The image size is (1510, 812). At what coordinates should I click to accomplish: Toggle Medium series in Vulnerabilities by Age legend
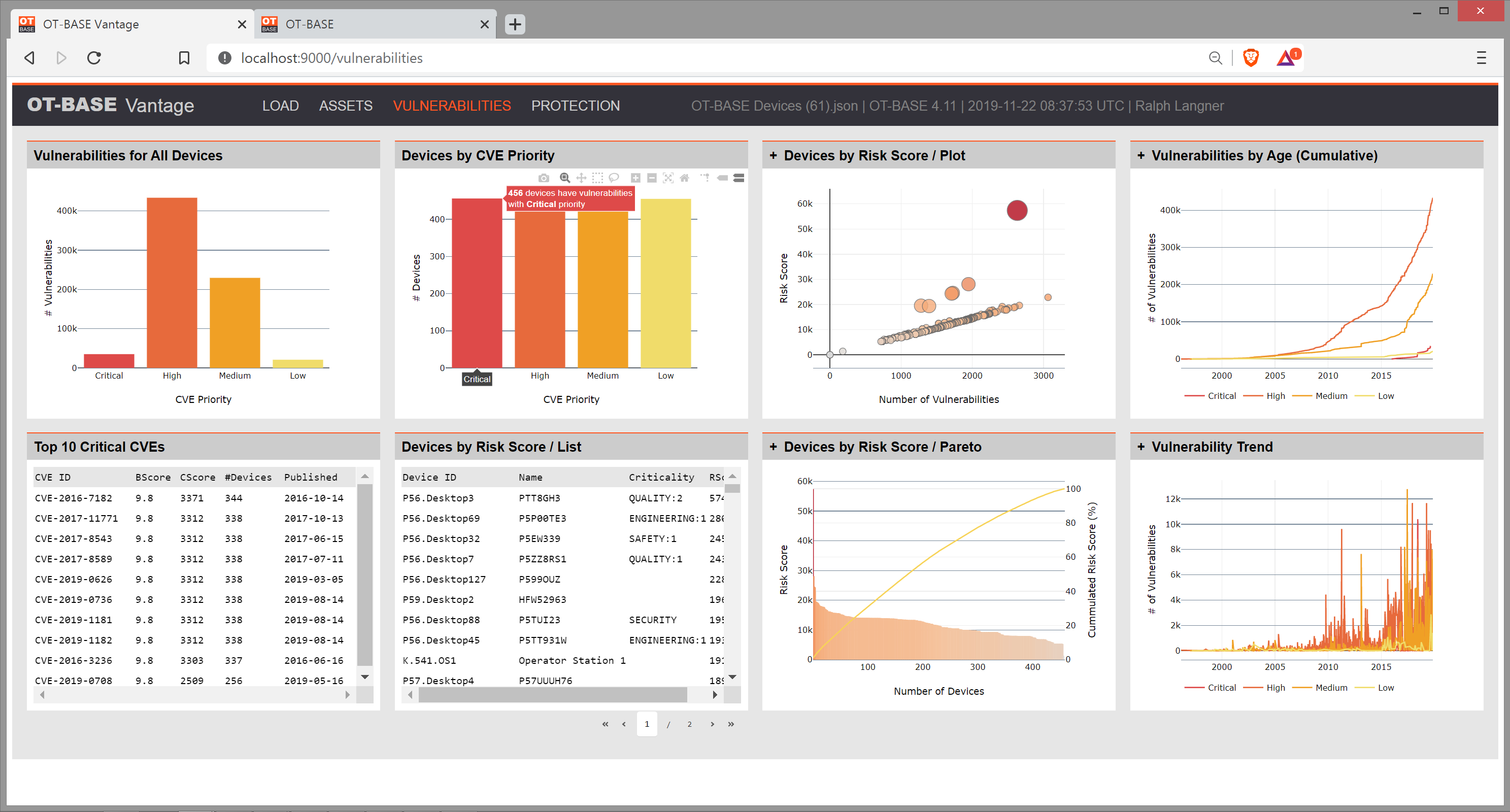click(1320, 396)
